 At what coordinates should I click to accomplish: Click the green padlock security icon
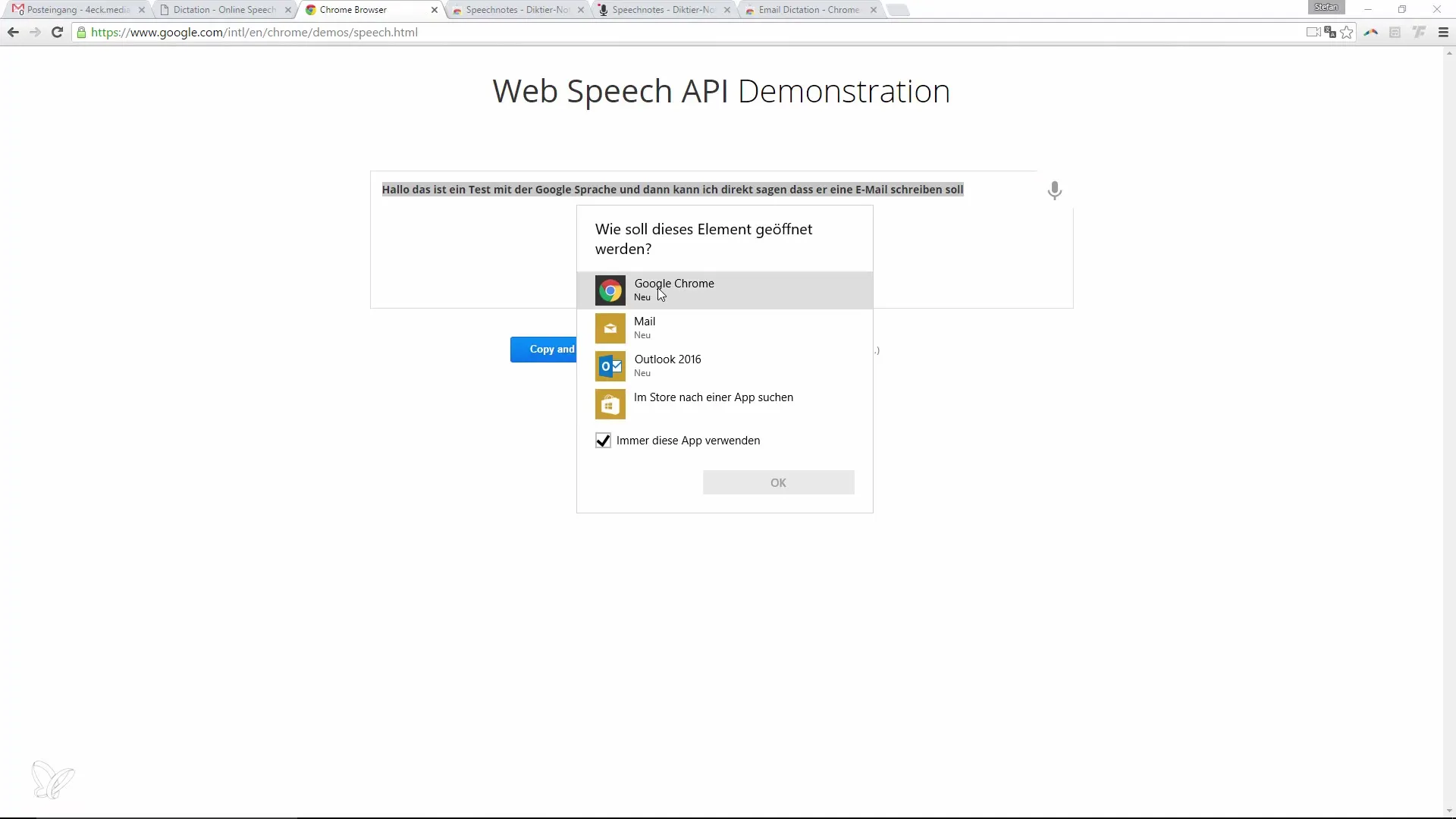click(x=81, y=33)
